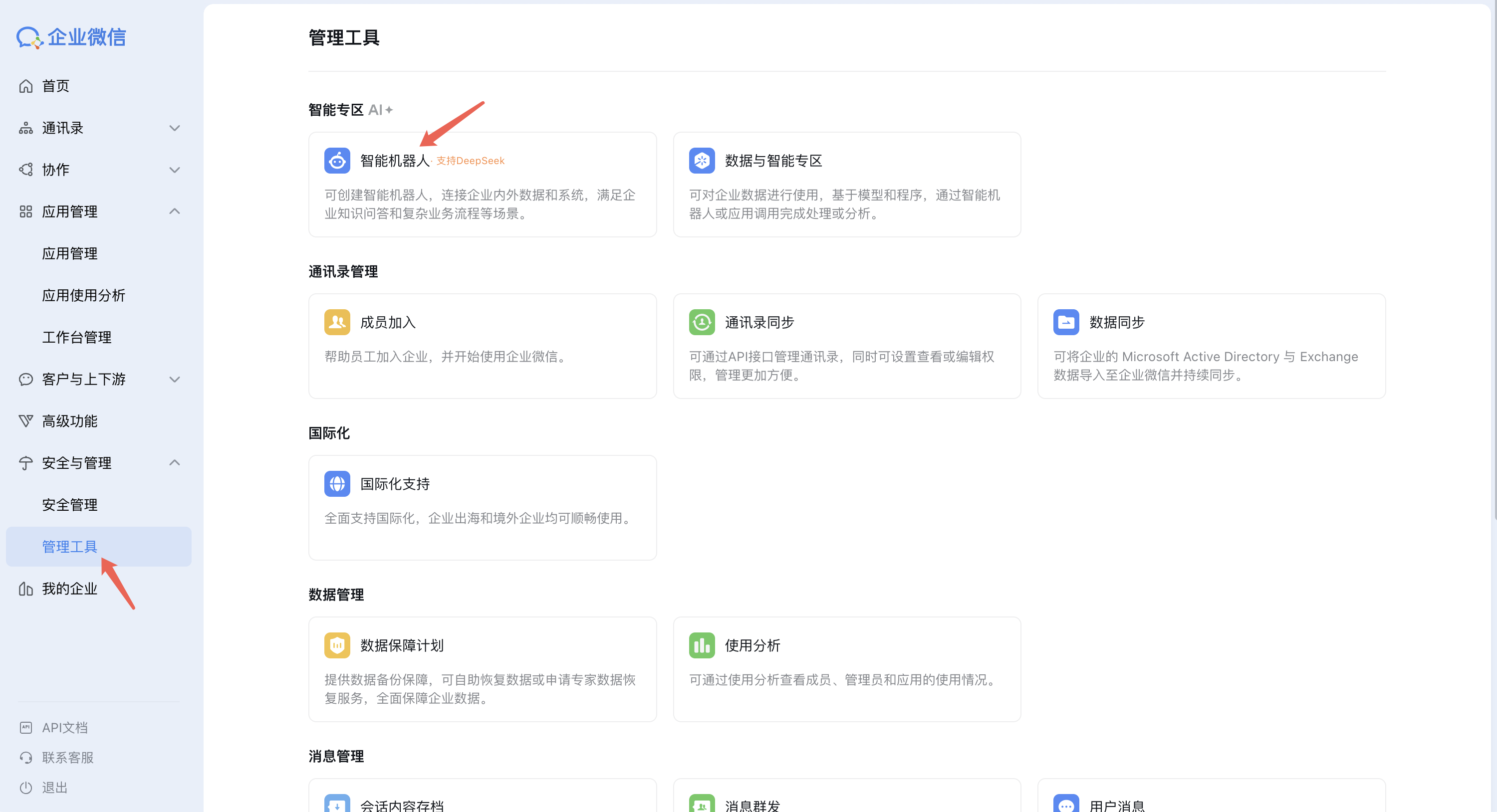Screen dimensions: 1497x812
Task: Open 首页 in the sidebar
Action: coord(55,86)
